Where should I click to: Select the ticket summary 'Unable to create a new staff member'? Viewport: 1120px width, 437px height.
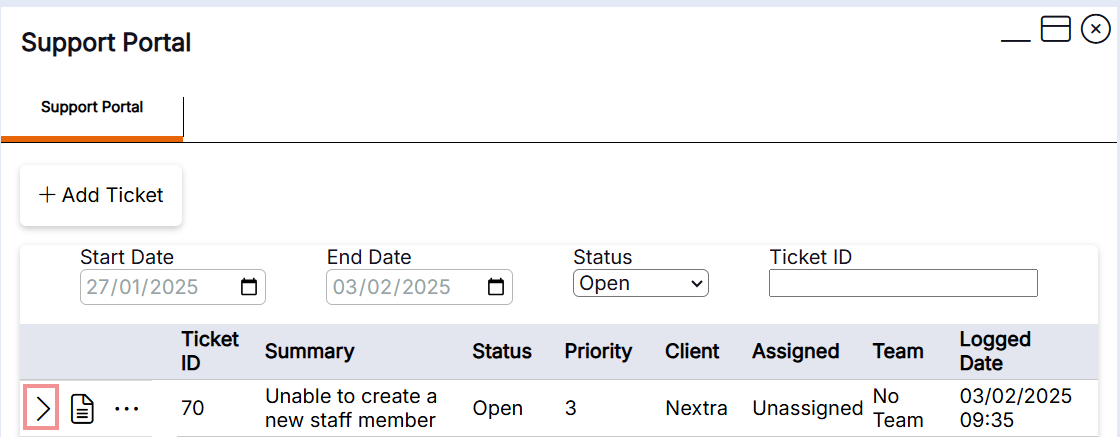(x=351, y=408)
